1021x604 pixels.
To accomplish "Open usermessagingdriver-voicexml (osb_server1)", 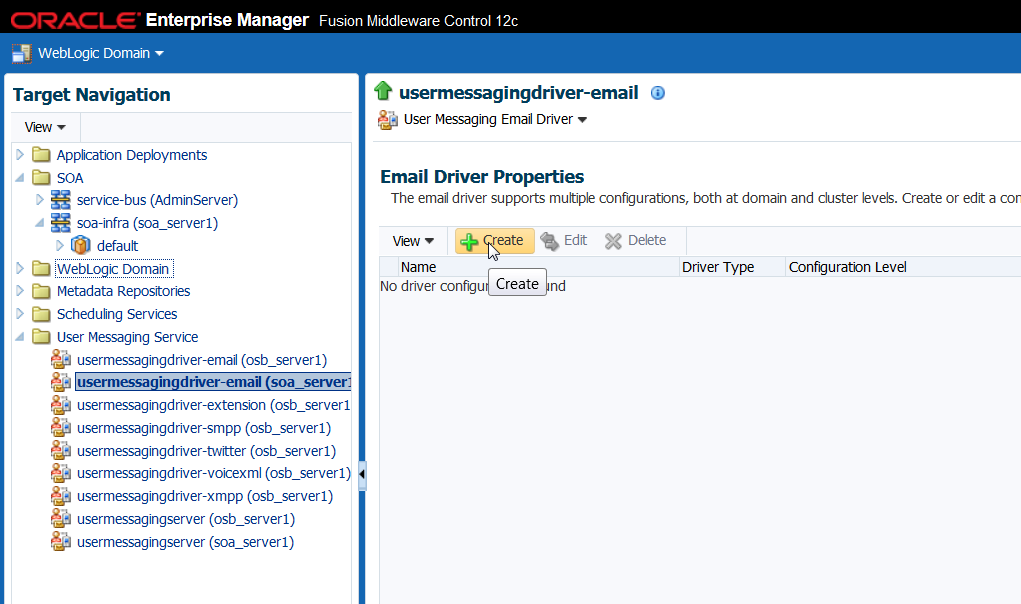I will pos(214,473).
